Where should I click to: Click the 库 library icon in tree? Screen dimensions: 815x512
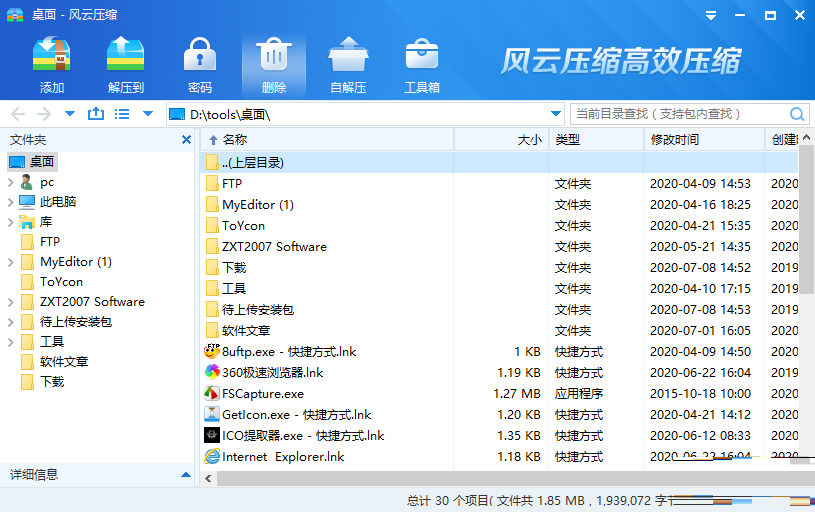click(x=27, y=222)
